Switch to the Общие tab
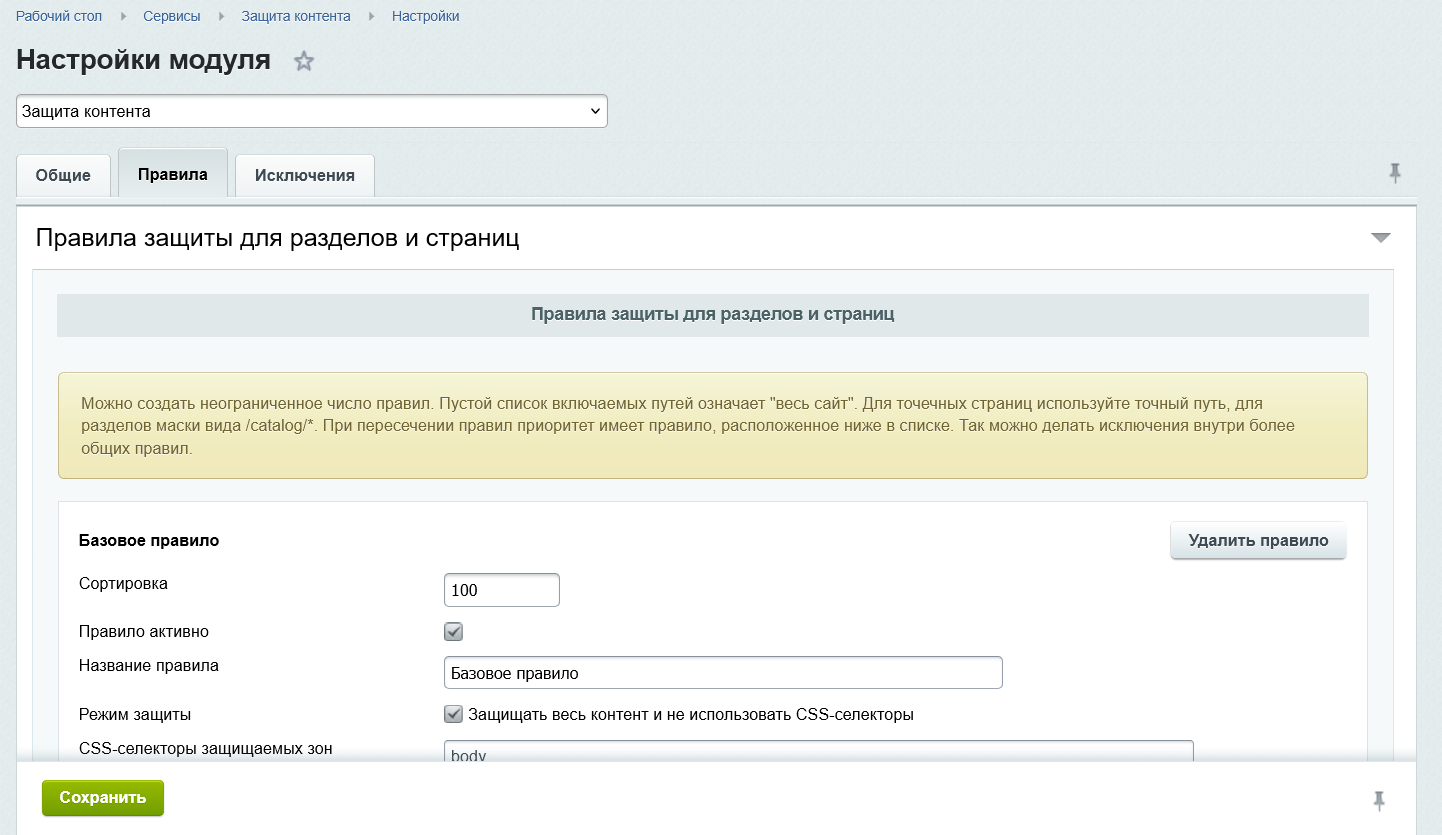1442x835 pixels. point(63,175)
